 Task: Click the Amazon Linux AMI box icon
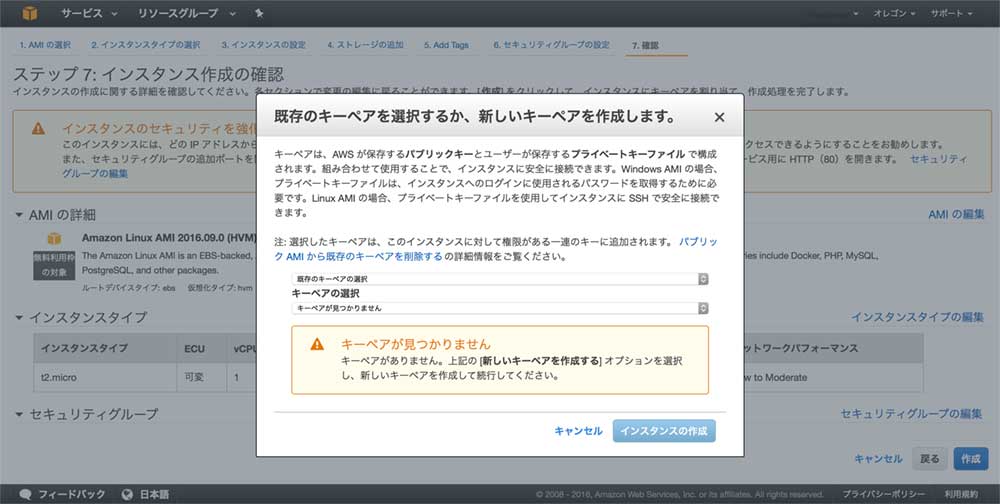tap(55, 238)
